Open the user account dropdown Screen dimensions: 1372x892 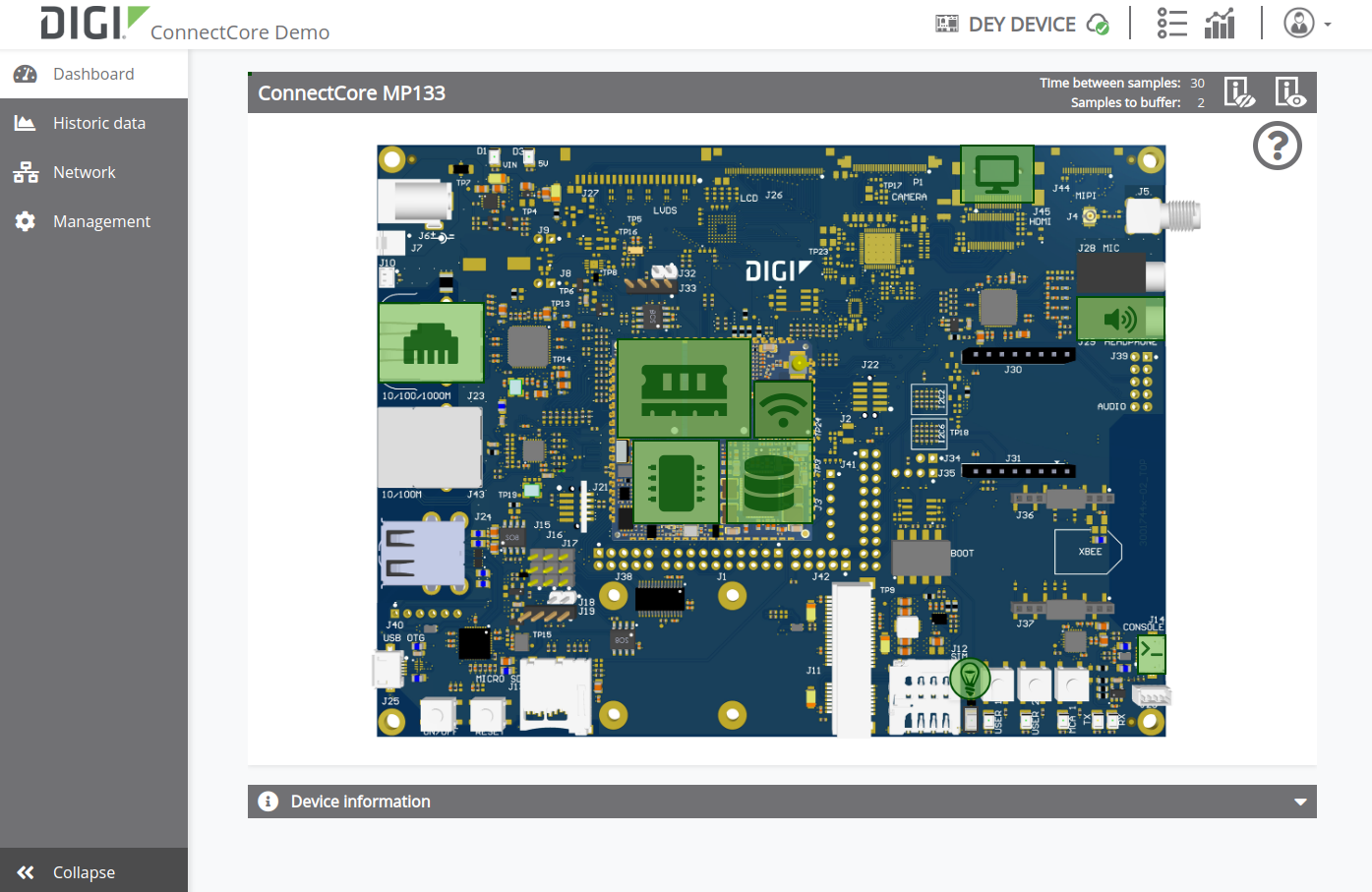click(x=1307, y=23)
